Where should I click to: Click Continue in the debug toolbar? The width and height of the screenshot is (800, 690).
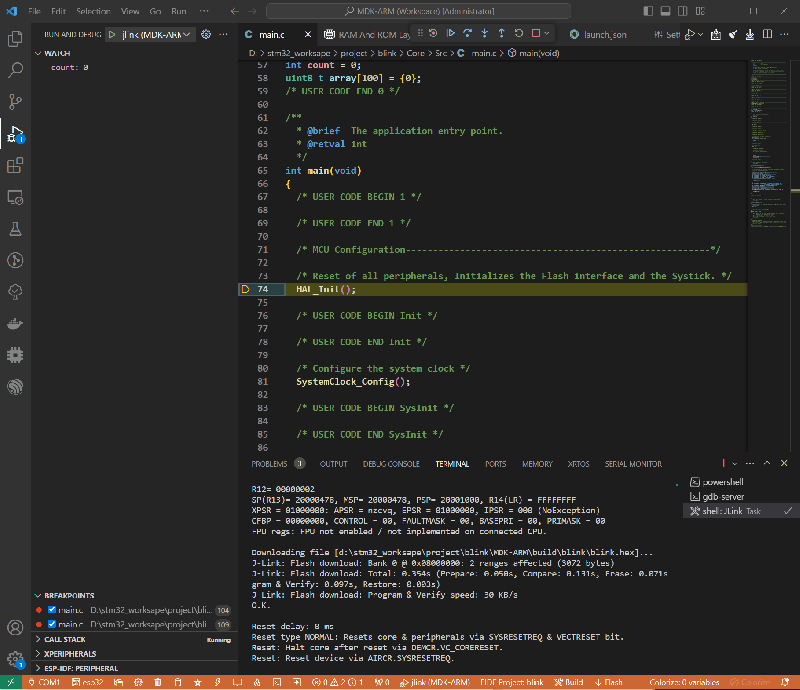[450, 32]
